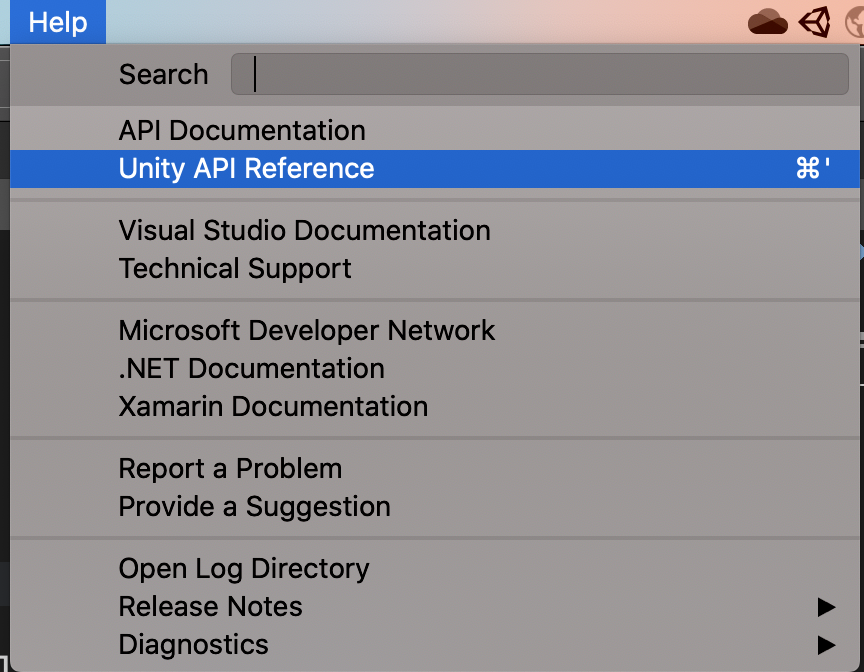Viewport: 864px width, 672px height.
Task: Open Technical Support
Action: pyautogui.click(x=235, y=269)
